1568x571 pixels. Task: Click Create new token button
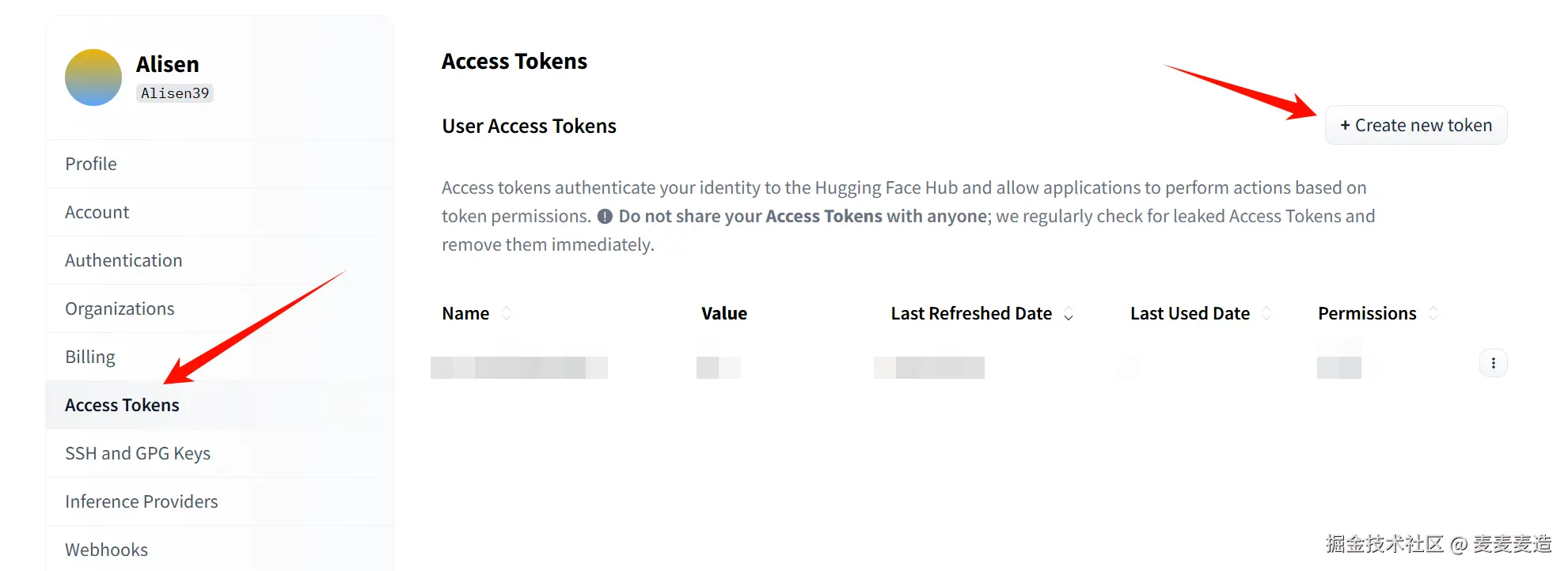coord(1416,126)
